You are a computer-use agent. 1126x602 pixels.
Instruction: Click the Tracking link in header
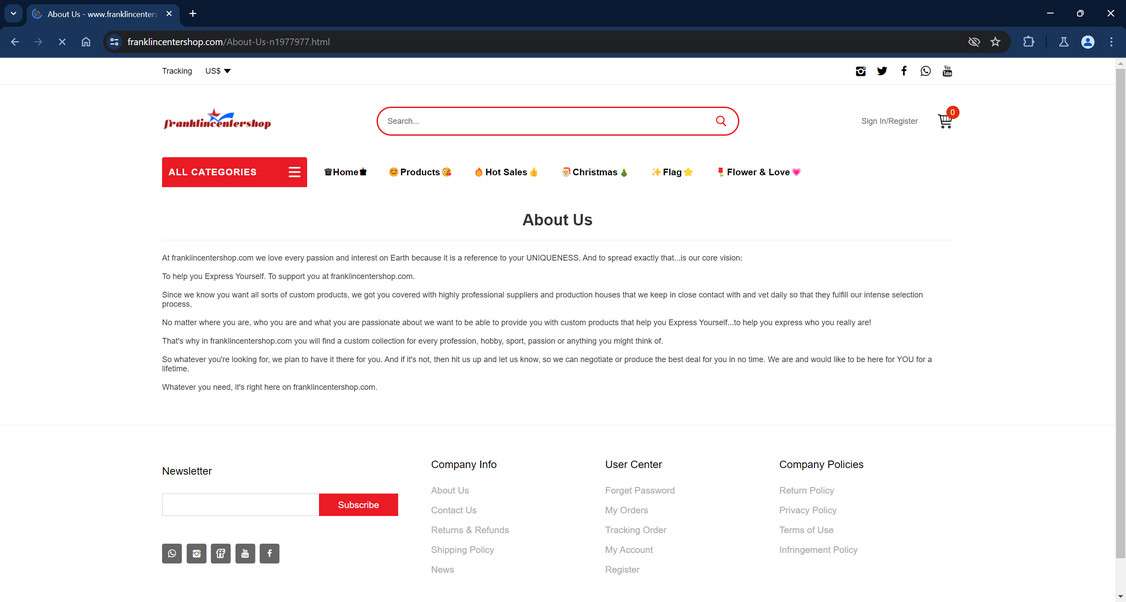(x=177, y=71)
